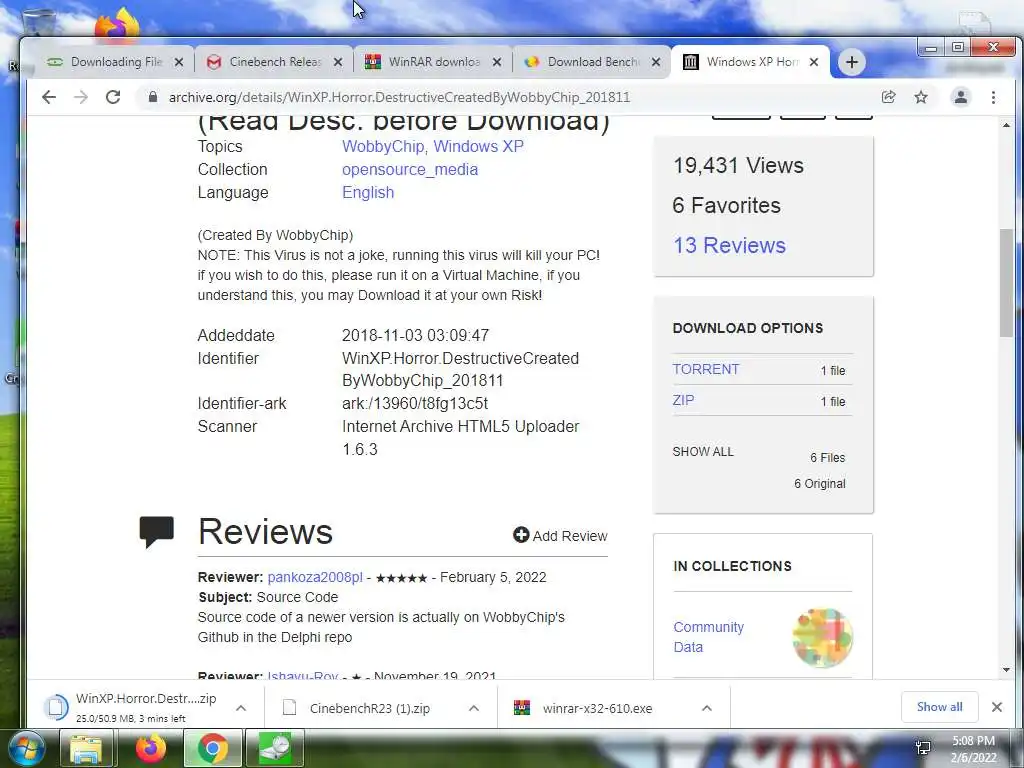The height and width of the screenshot is (768, 1024).
Task: Reload the archive.org page
Action: click(x=113, y=97)
